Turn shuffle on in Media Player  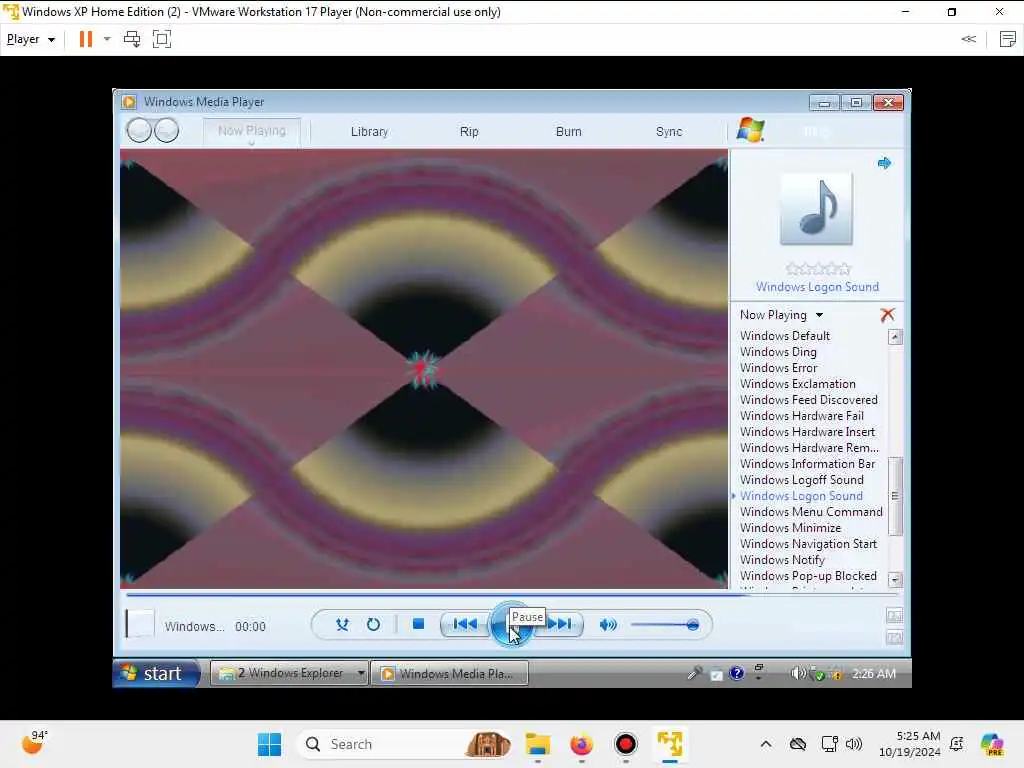[342, 625]
